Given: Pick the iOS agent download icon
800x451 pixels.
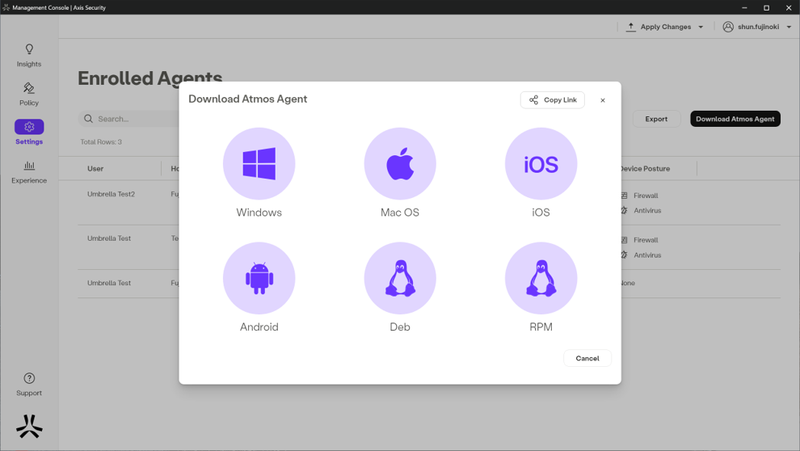Looking at the screenshot, I should (541, 164).
